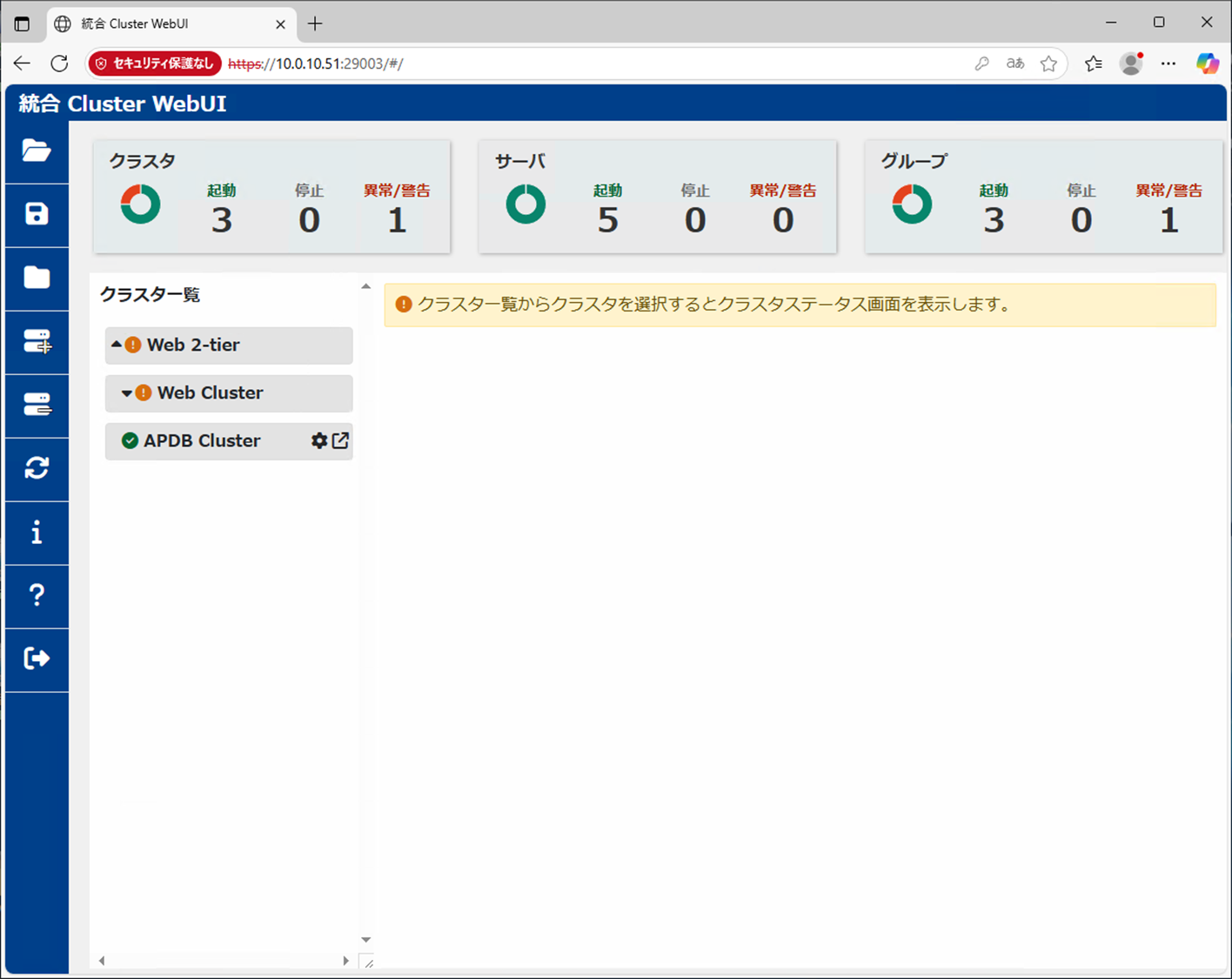Click warning icon beside Web 2-tier
Viewport: 1232px width, 979px height.
click(133, 345)
